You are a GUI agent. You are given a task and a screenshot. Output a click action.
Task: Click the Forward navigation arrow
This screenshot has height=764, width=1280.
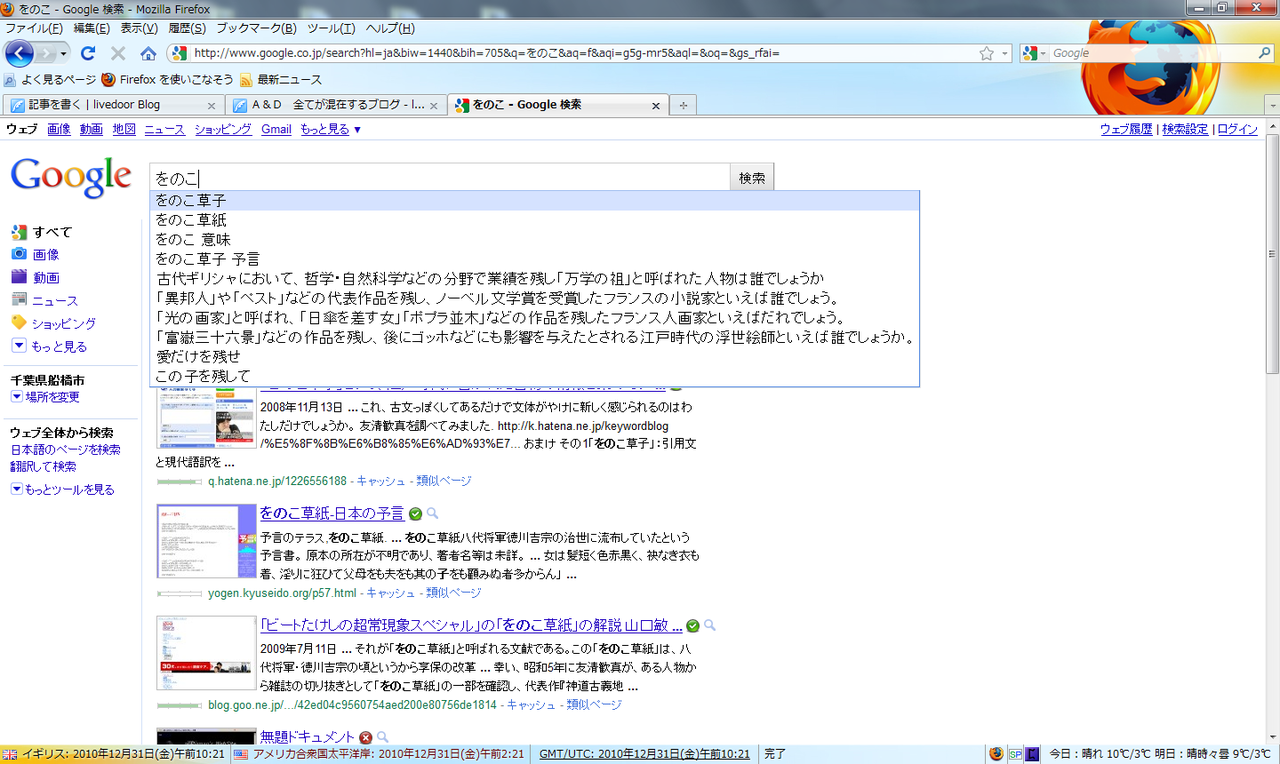pyautogui.click(x=46, y=53)
